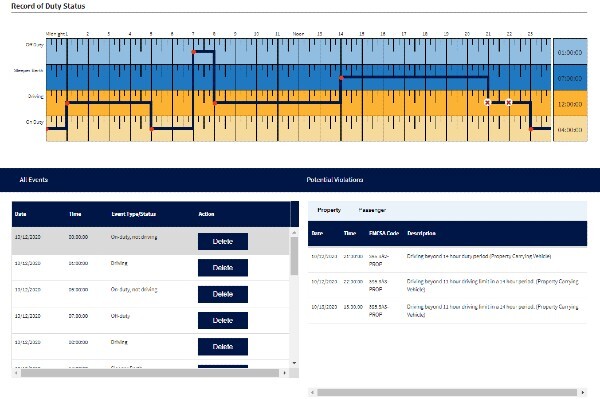Image resolution: width=600 pixels, height=399 pixels.
Task: Open the first Driving beyond 14 hour violation row
Action: pos(447,260)
